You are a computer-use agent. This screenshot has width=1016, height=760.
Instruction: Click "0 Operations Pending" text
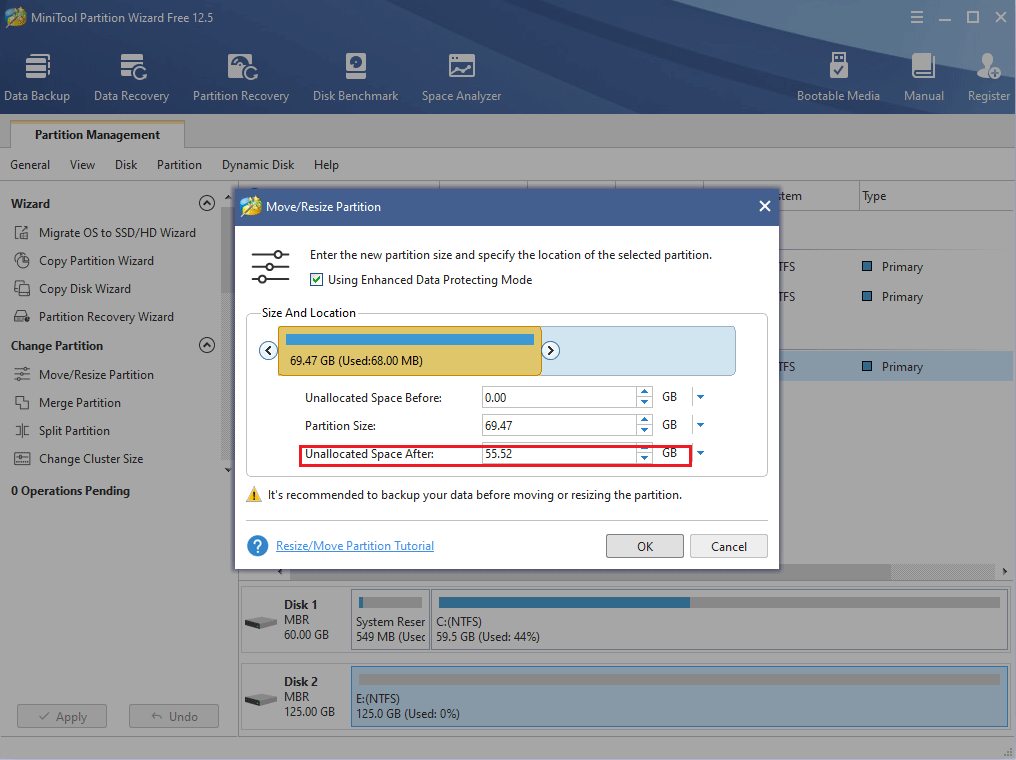70,490
